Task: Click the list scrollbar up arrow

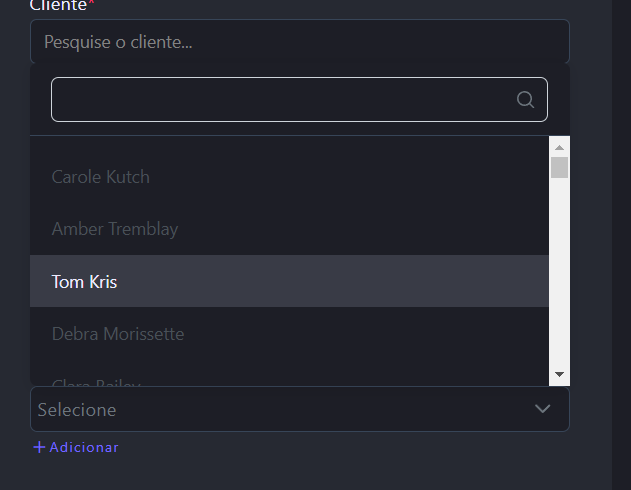Action: pos(559,146)
